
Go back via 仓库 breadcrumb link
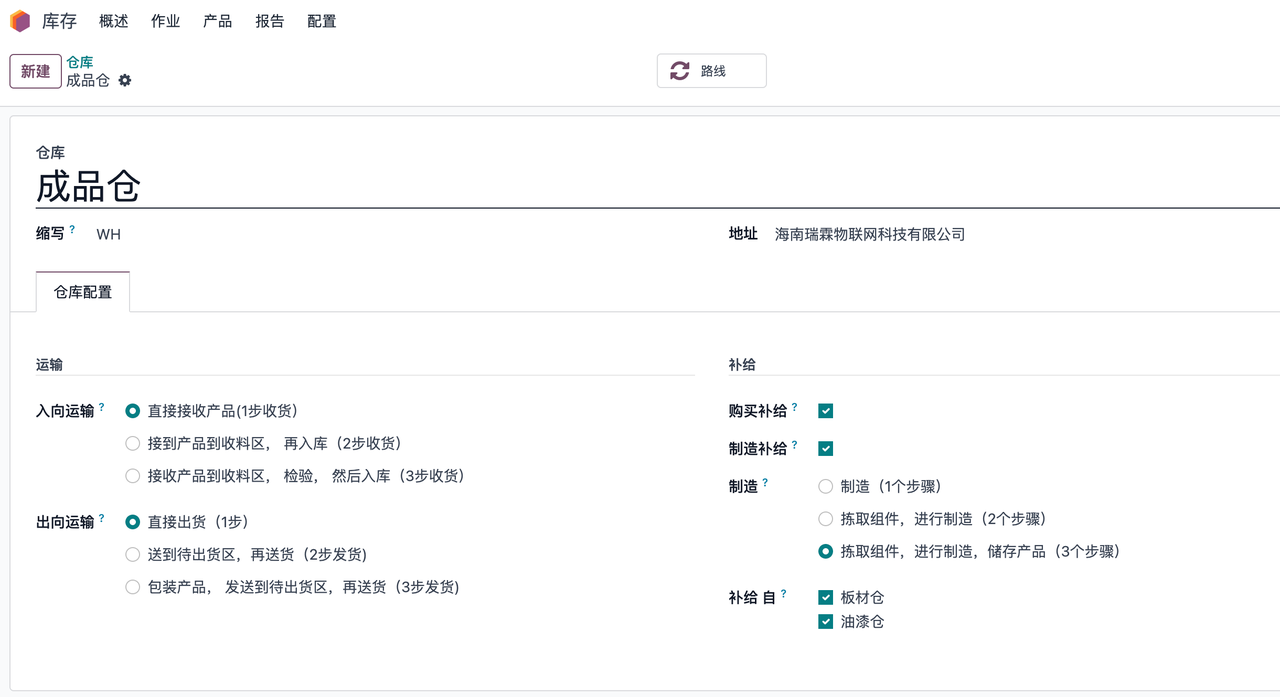(80, 62)
